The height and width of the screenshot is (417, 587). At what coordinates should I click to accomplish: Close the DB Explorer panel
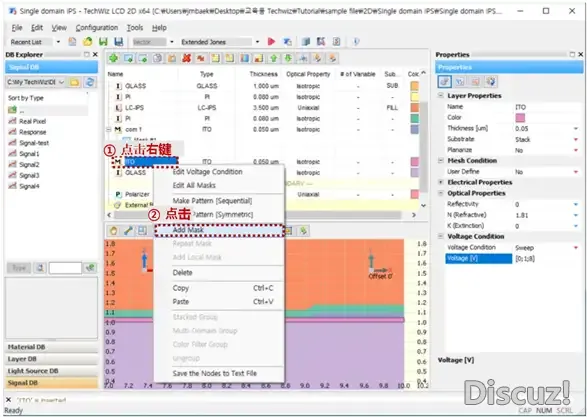[95, 55]
